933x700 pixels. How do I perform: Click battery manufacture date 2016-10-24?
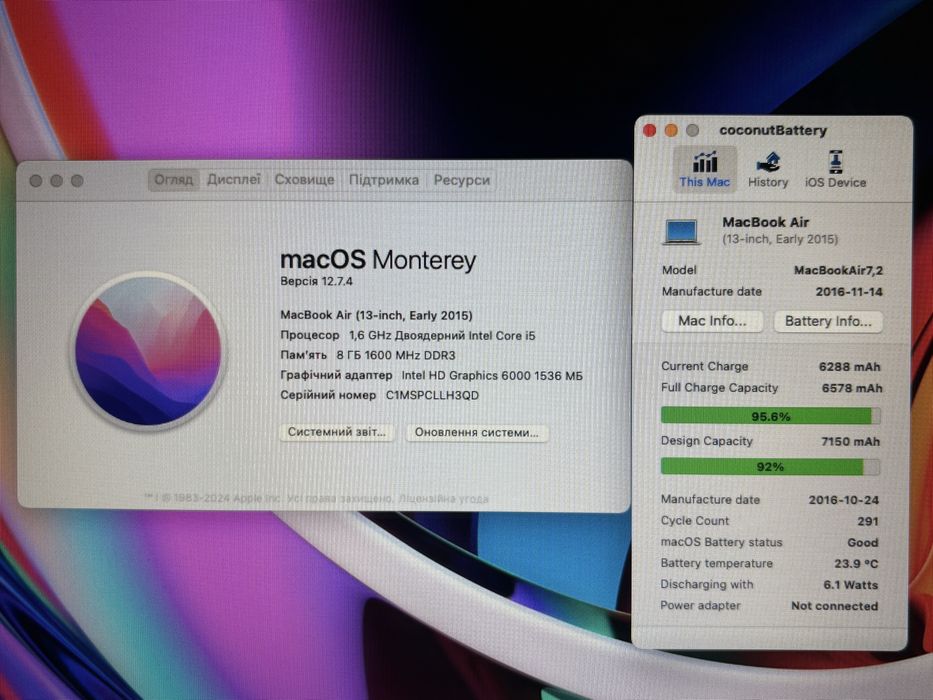[844, 500]
